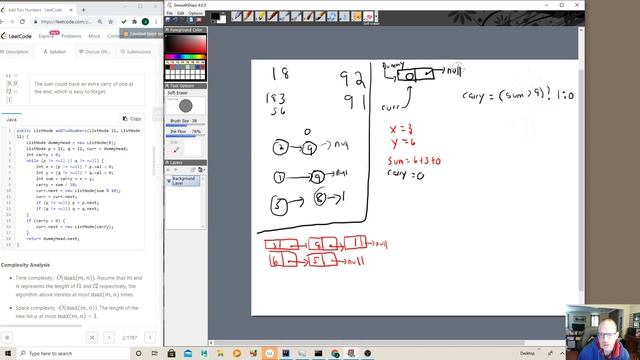640x360 pixels.
Task: Select the yellow Highlighter marker tool
Action: coord(260,16)
